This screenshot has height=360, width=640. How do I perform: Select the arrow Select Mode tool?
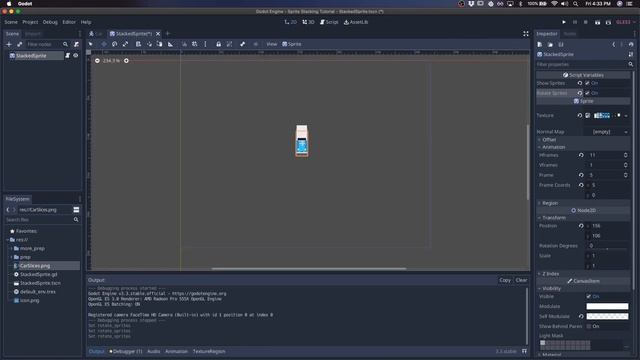91,44
